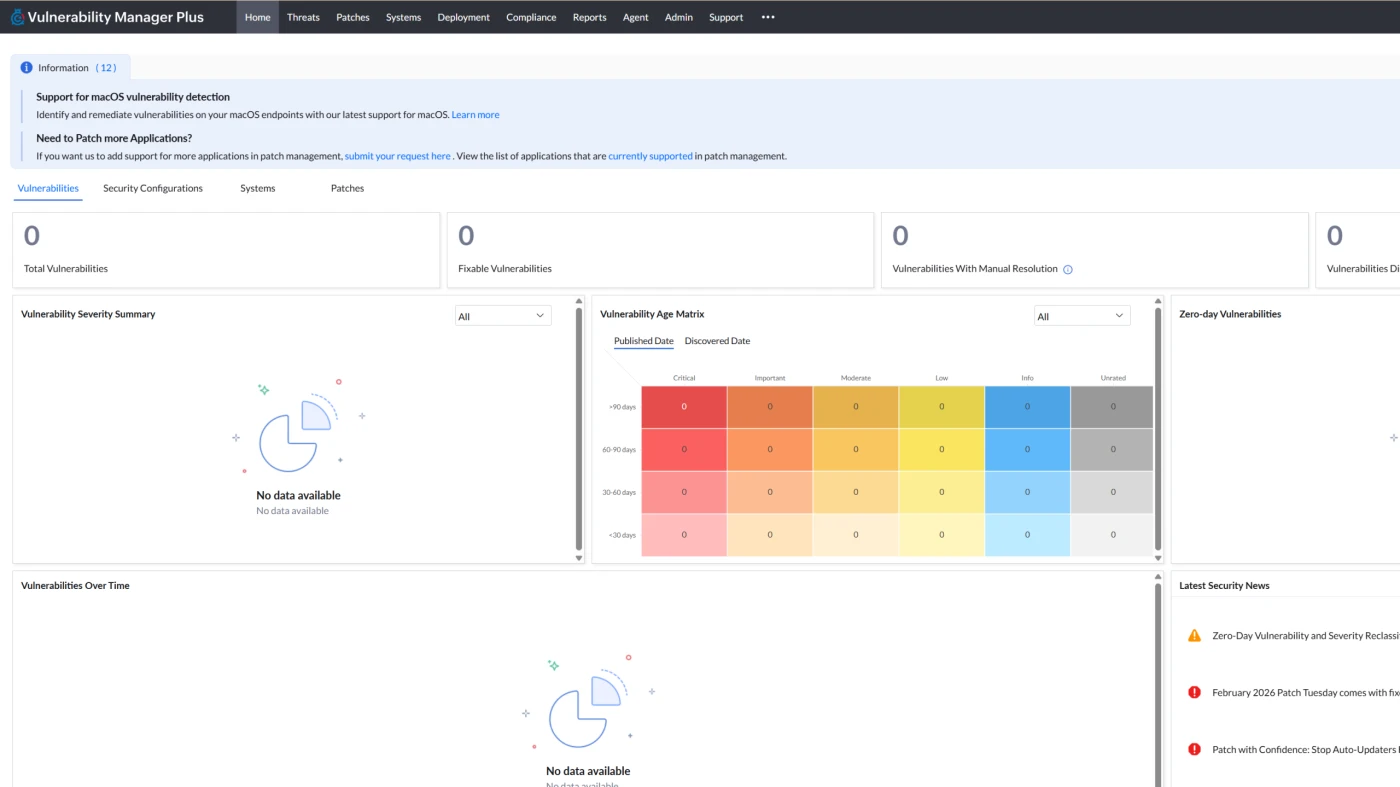Open the Support menu
Viewport: 1400px width, 787px height.
click(x=726, y=17)
